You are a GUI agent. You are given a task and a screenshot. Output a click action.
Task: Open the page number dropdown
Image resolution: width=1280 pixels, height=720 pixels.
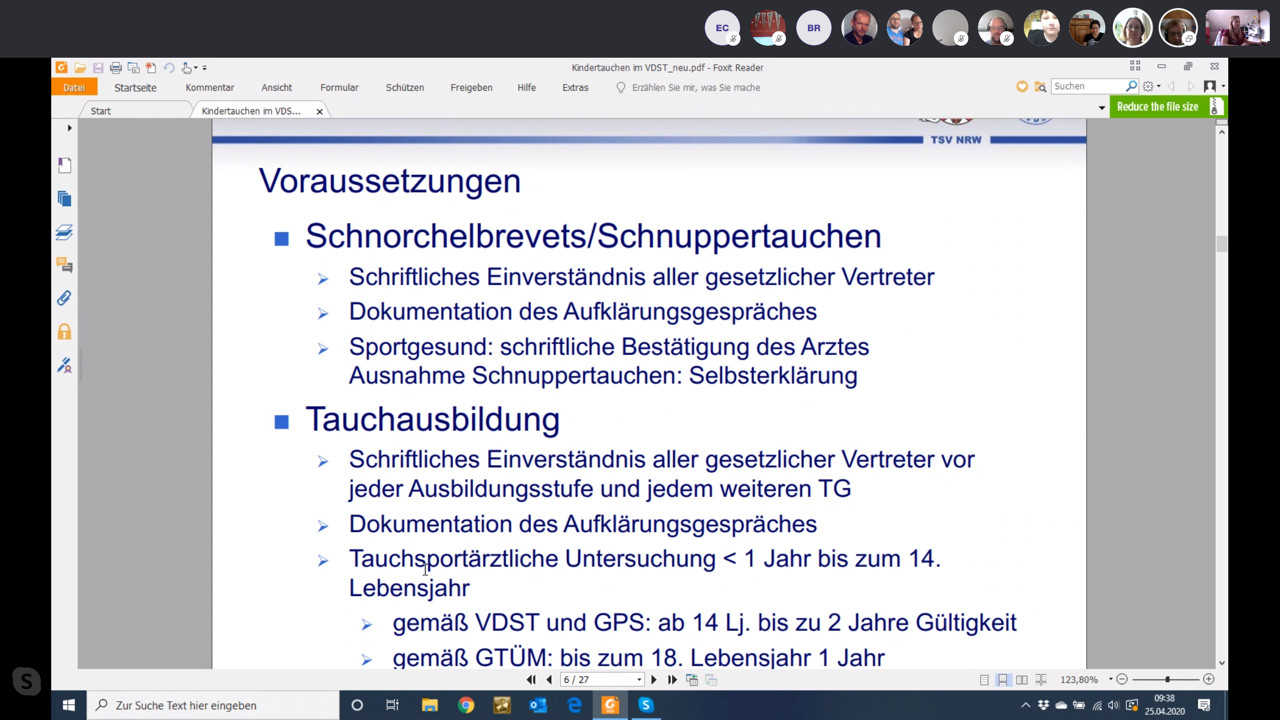click(639, 680)
